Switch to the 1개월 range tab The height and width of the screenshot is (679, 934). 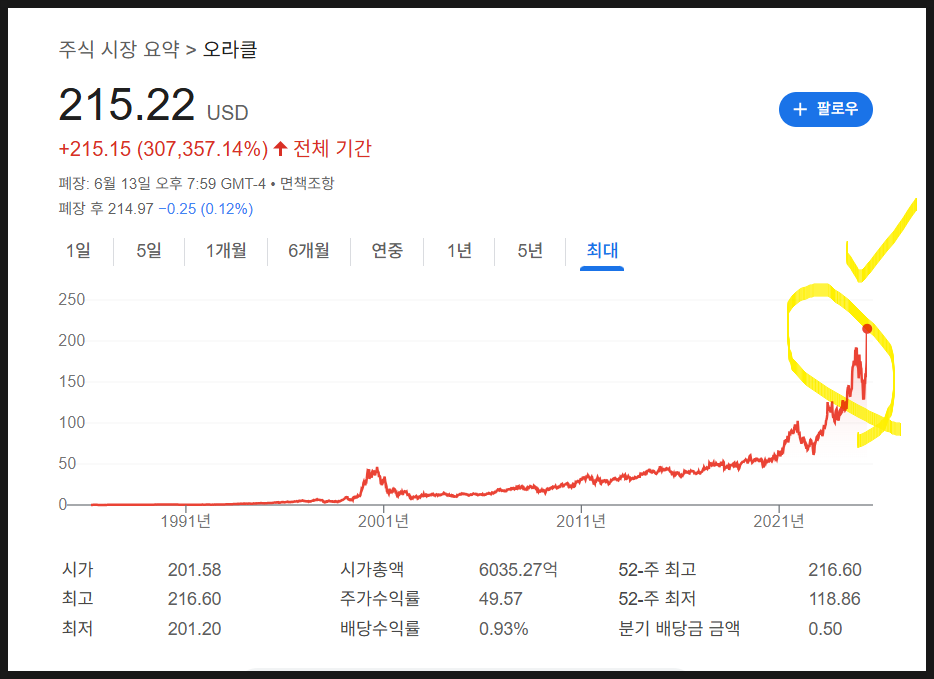[226, 251]
